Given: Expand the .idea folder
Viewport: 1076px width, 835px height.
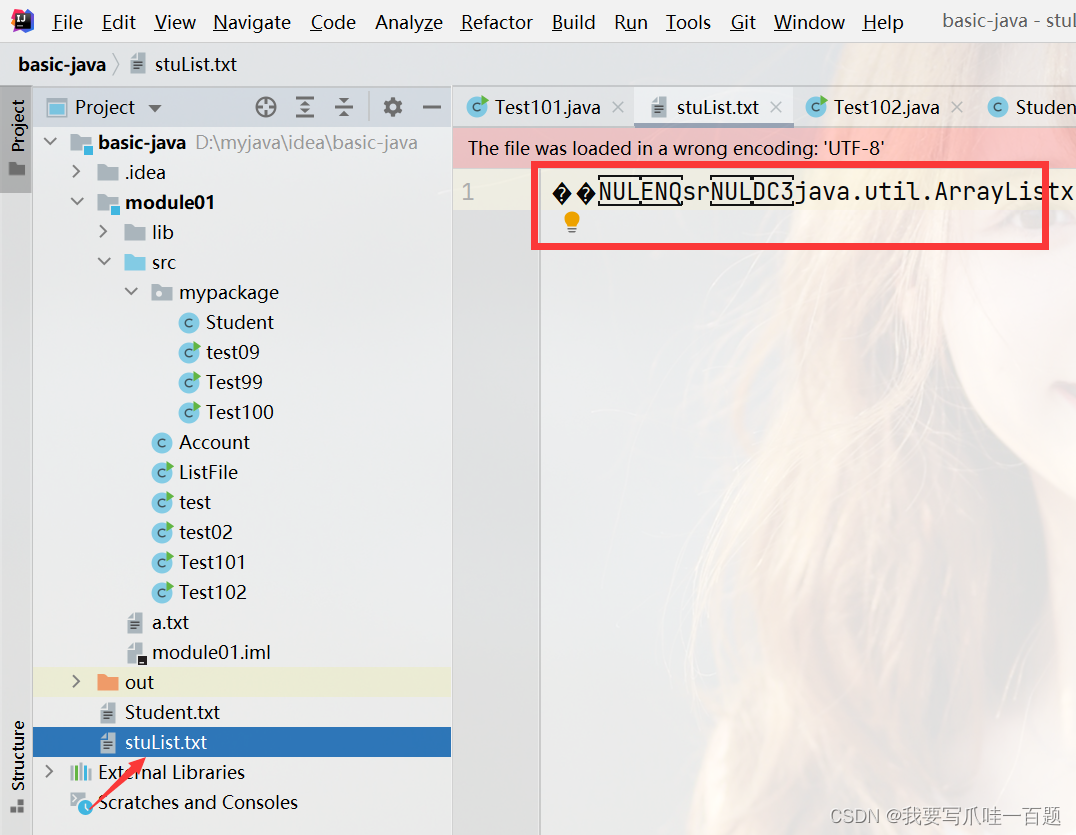Looking at the screenshot, I should [x=76, y=172].
